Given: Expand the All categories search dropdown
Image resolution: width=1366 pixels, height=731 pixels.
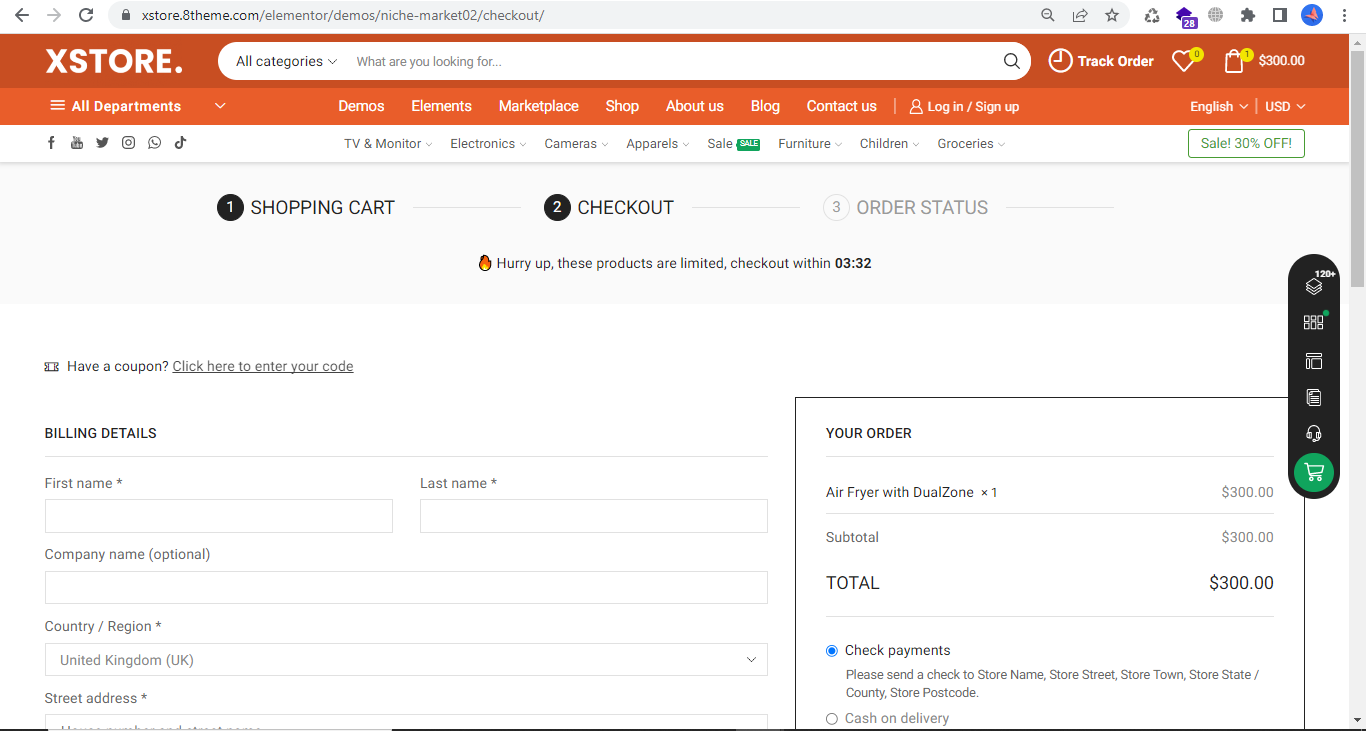Looking at the screenshot, I should [x=287, y=61].
